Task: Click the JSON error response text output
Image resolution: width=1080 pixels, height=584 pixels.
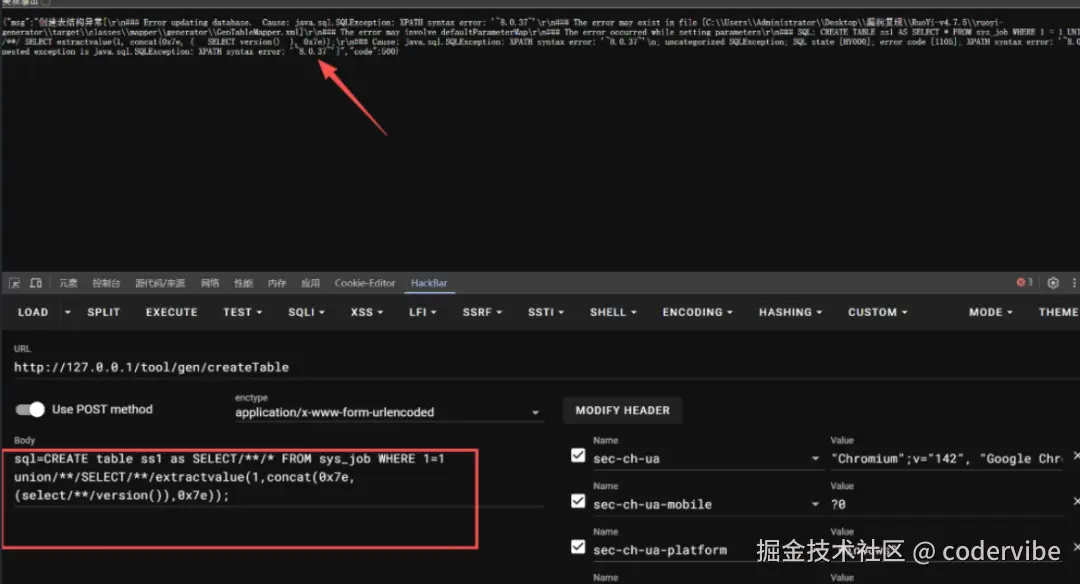Action: click(x=540, y=37)
